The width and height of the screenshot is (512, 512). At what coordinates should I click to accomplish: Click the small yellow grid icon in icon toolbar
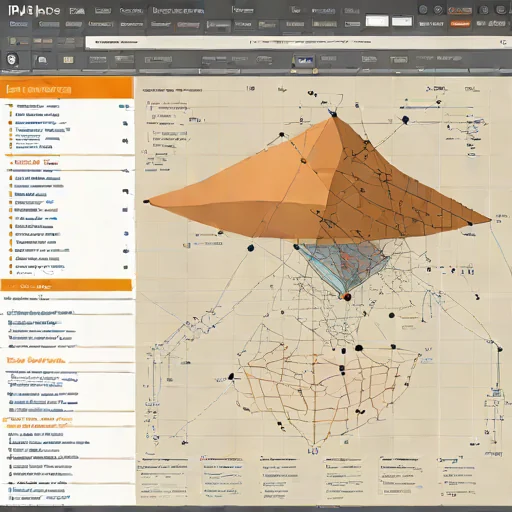pos(68,60)
